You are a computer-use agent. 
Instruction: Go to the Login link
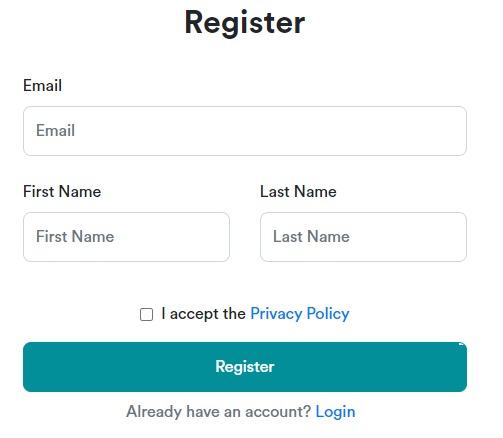coord(335,412)
